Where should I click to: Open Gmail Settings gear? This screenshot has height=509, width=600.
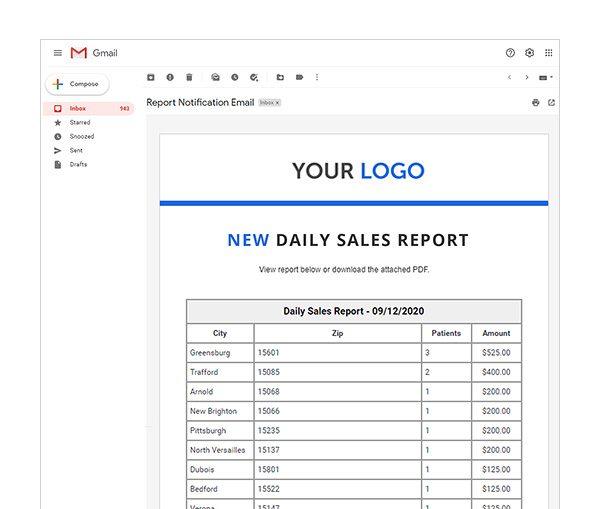click(530, 53)
